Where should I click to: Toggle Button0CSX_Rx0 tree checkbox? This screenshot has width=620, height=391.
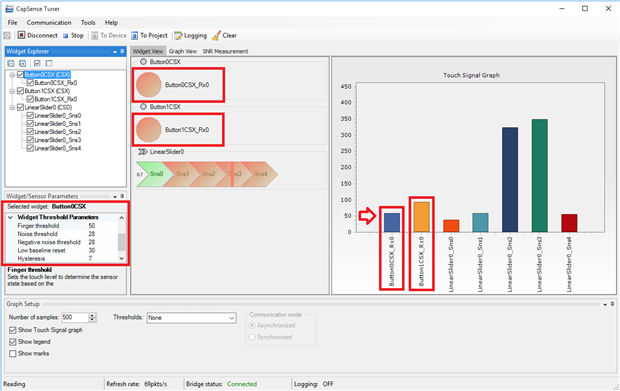click(x=30, y=83)
